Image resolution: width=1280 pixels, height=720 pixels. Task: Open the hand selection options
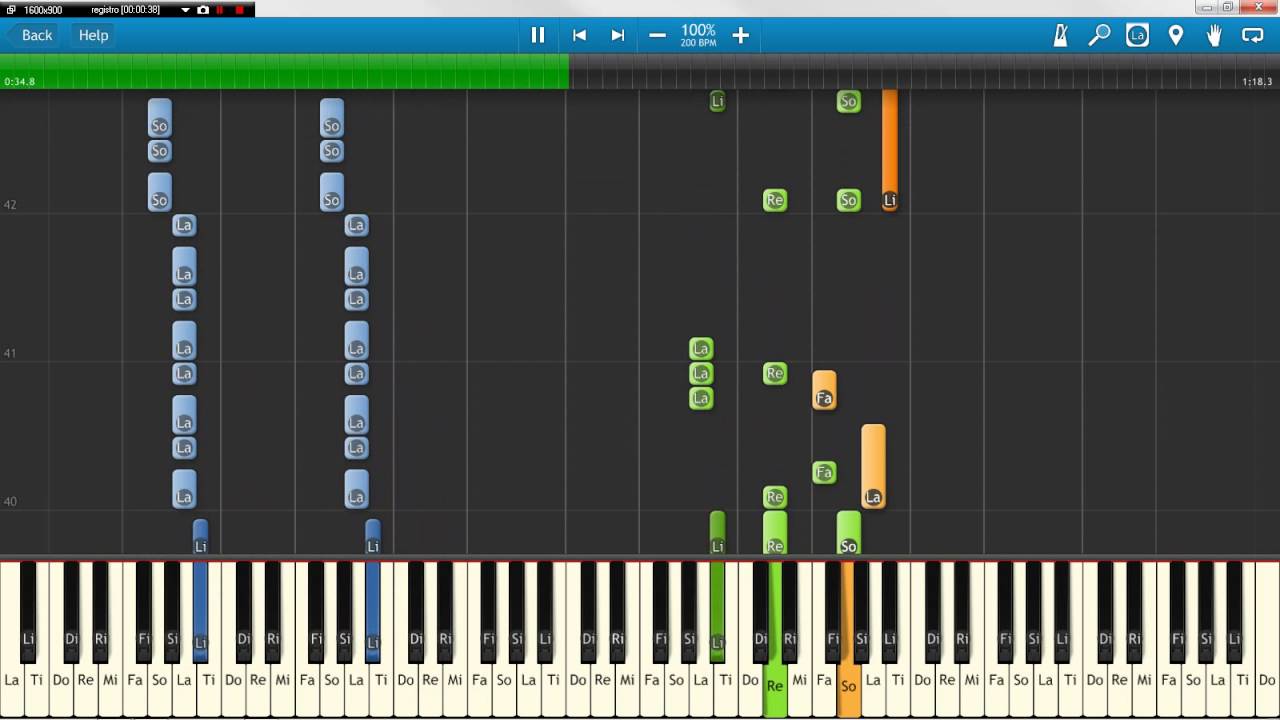(x=1214, y=35)
